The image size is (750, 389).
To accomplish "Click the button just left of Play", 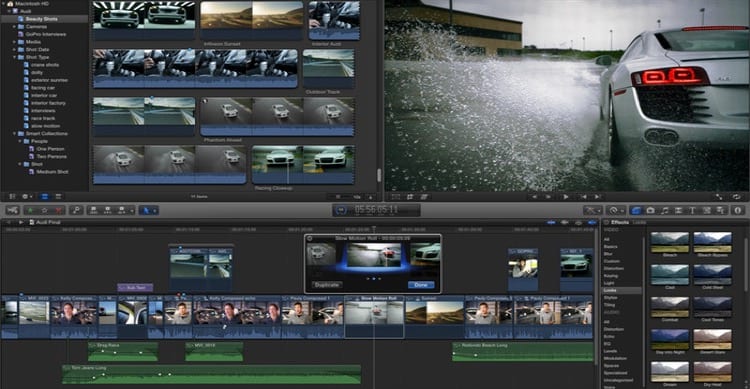I will (x=549, y=197).
